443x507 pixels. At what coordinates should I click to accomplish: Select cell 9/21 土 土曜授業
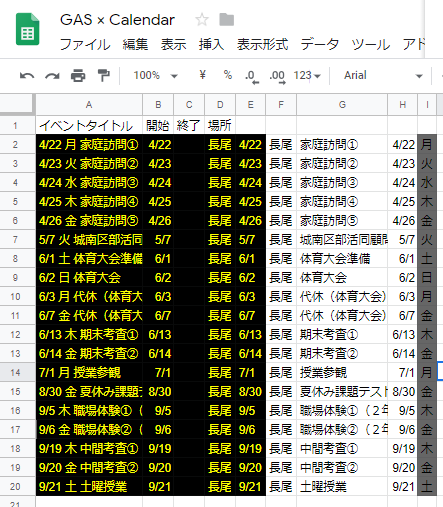(x=89, y=487)
